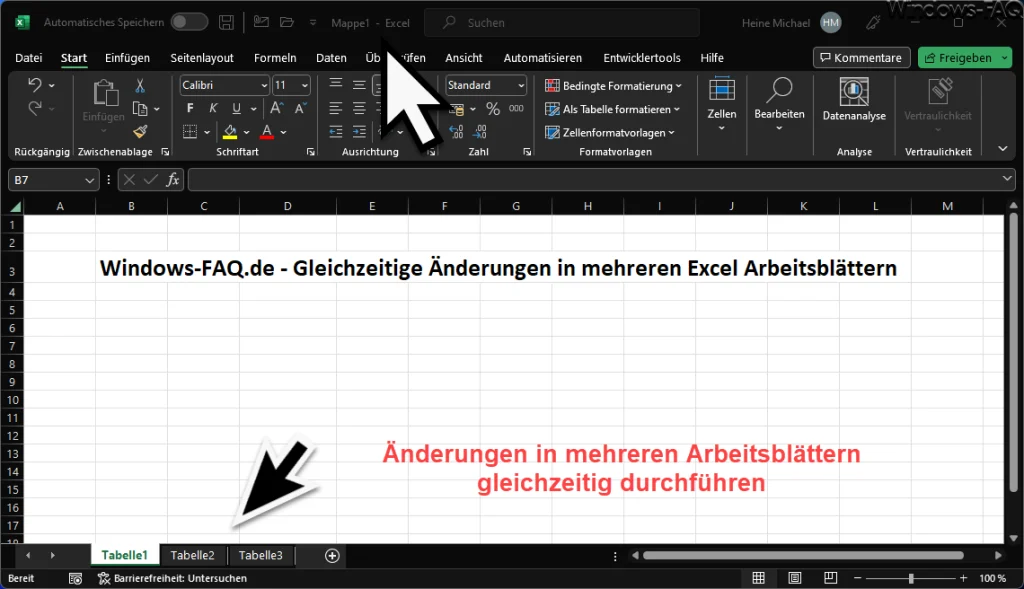The width and height of the screenshot is (1024, 589).
Task: Select the Format Painter brush icon
Action: pyautogui.click(x=140, y=132)
